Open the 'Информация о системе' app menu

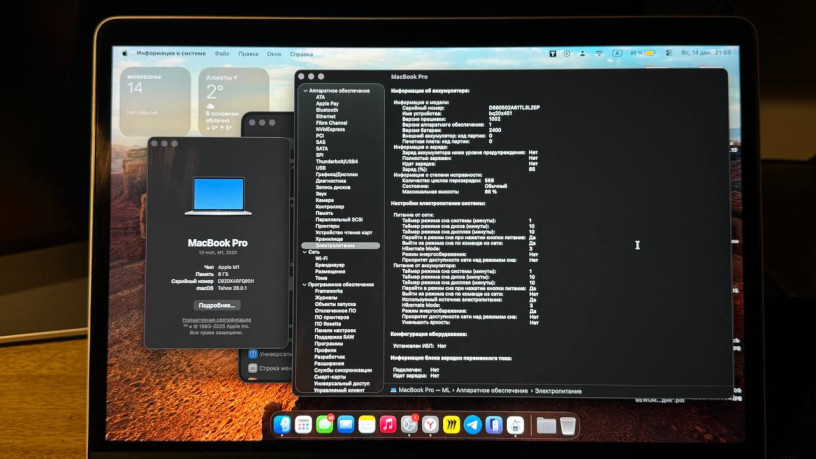171,53
